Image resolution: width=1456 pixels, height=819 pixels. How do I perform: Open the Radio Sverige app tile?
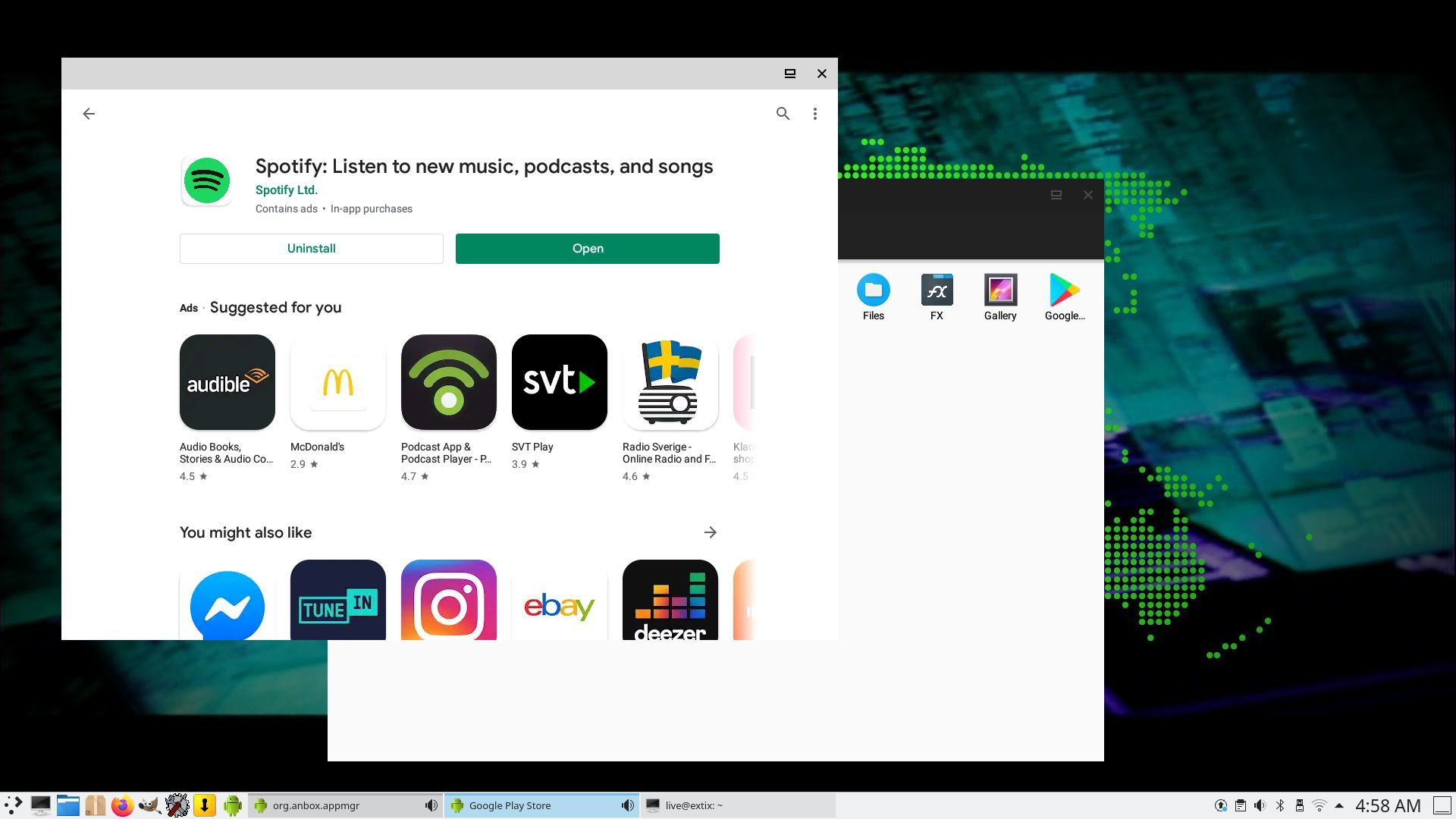[670, 382]
